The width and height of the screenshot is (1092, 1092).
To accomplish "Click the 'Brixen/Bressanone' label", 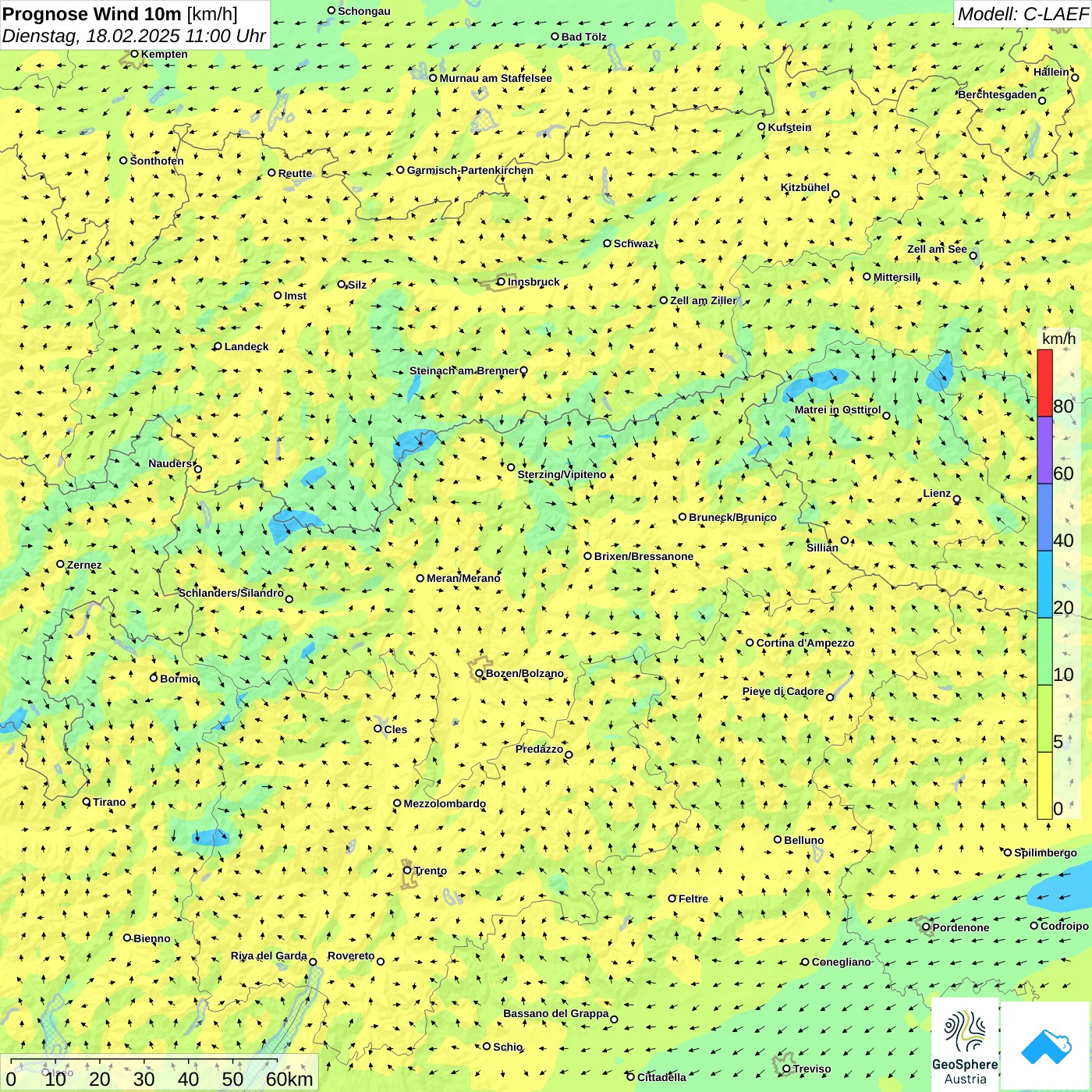I will click(643, 556).
